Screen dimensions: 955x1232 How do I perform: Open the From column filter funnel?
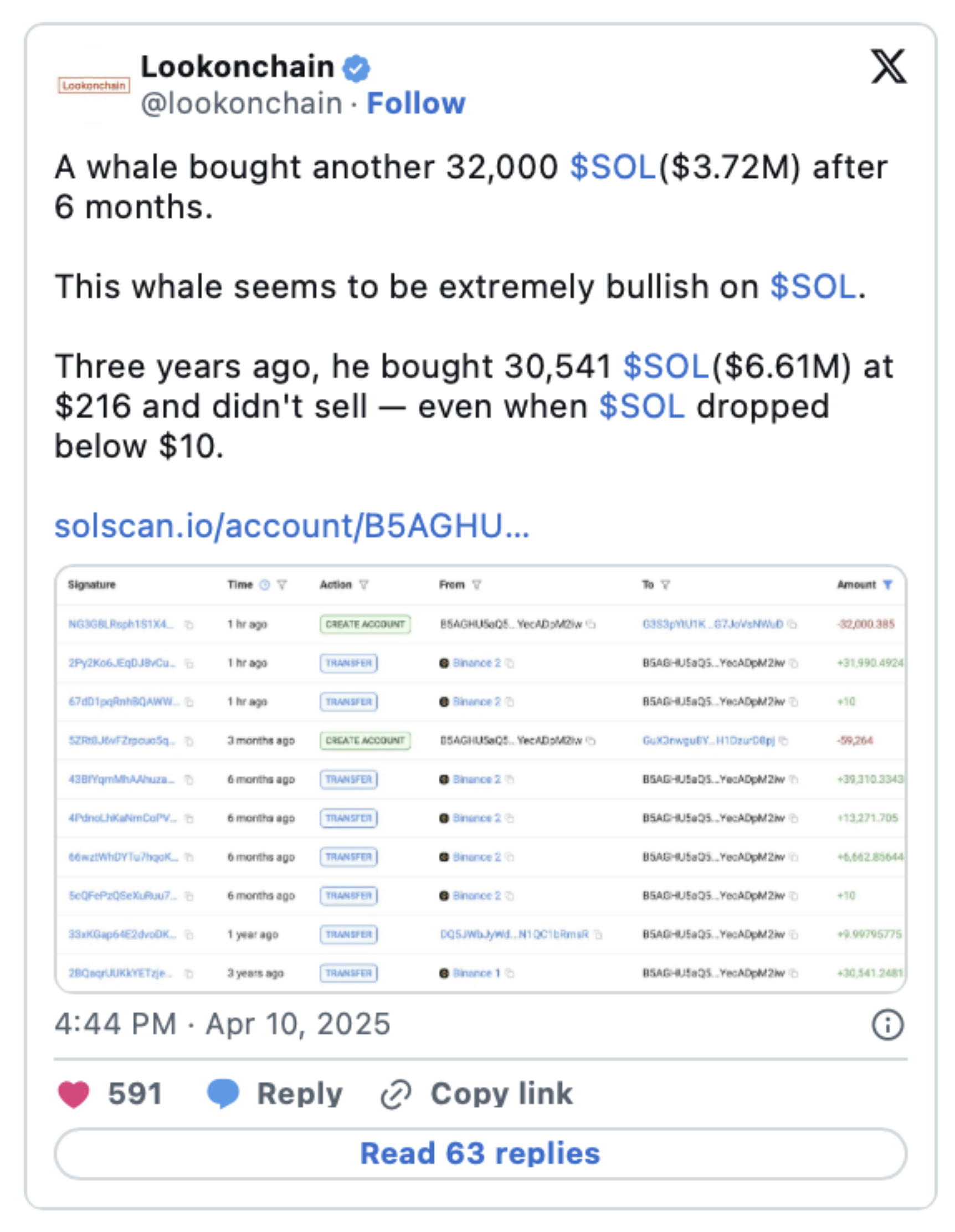coord(476,585)
